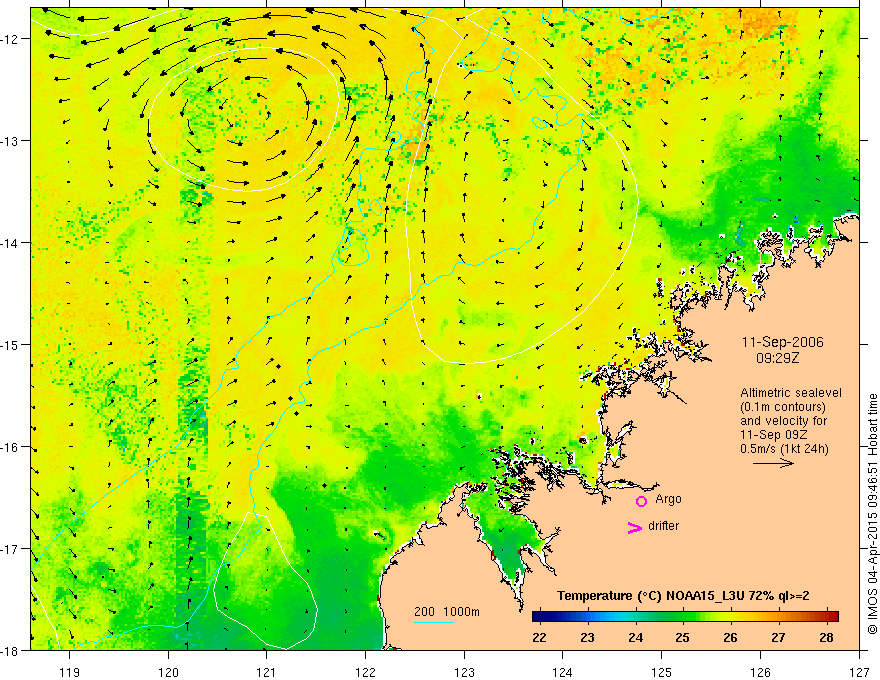Click the '09:29Z' time text

777,357
